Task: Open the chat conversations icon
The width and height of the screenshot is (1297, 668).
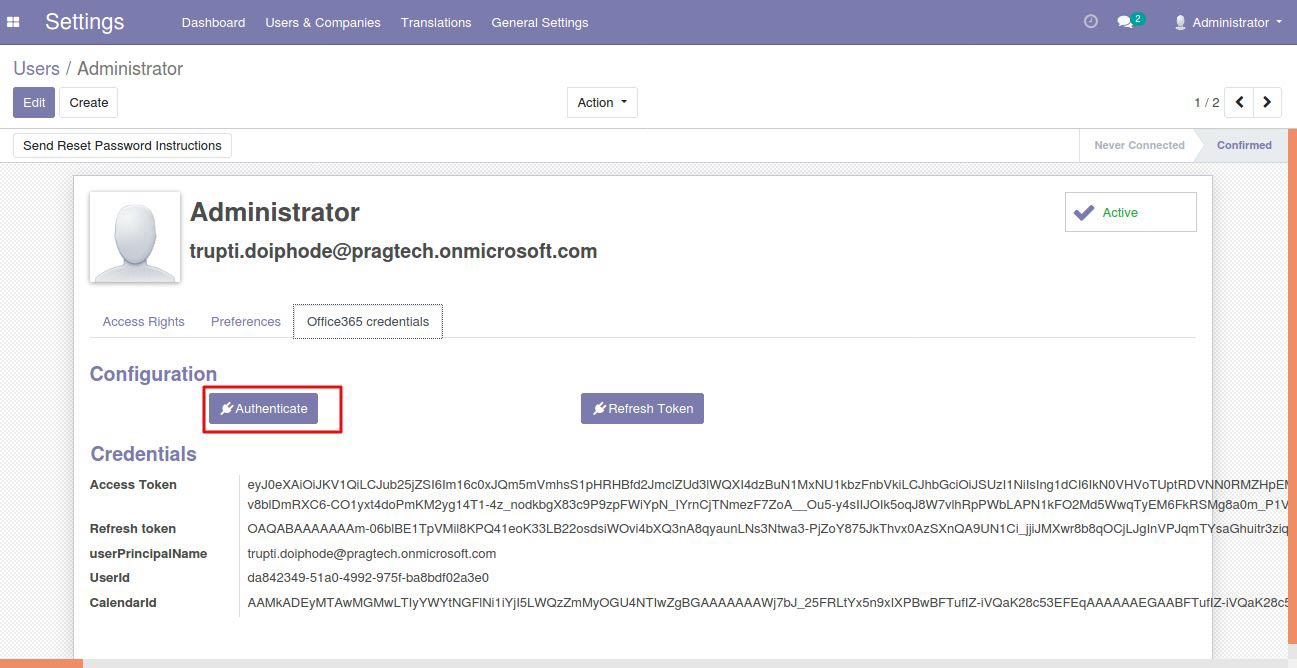Action: coord(1127,22)
